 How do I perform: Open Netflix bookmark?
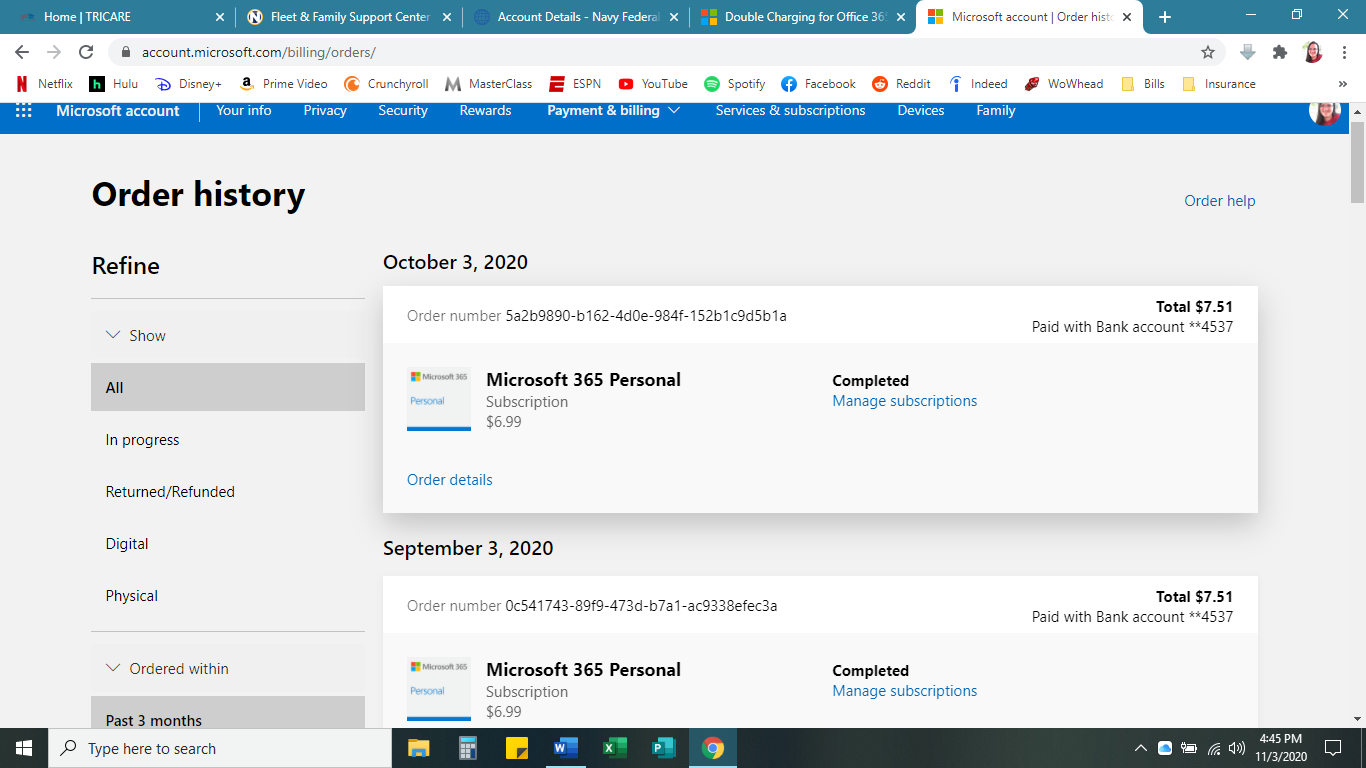(x=44, y=84)
